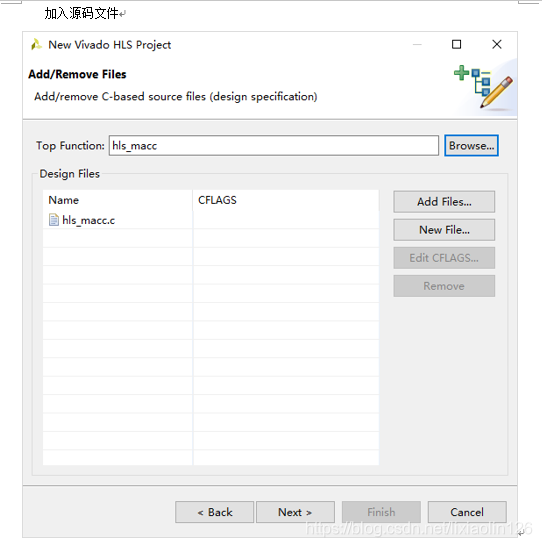This screenshot has width=542, height=547.
Task: Click the Remove button
Action: (x=444, y=286)
